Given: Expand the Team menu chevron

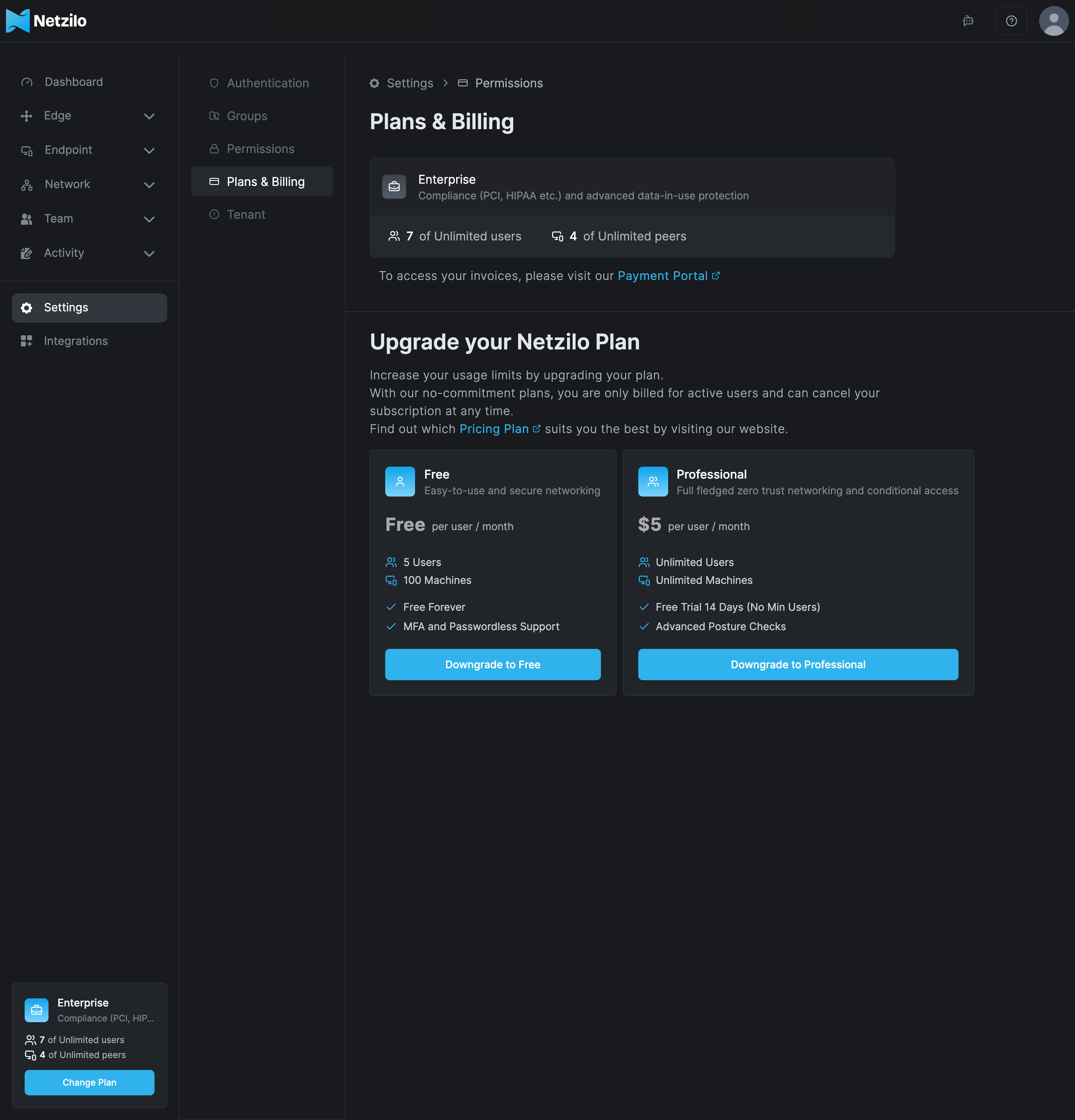Looking at the screenshot, I should pos(149,220).
